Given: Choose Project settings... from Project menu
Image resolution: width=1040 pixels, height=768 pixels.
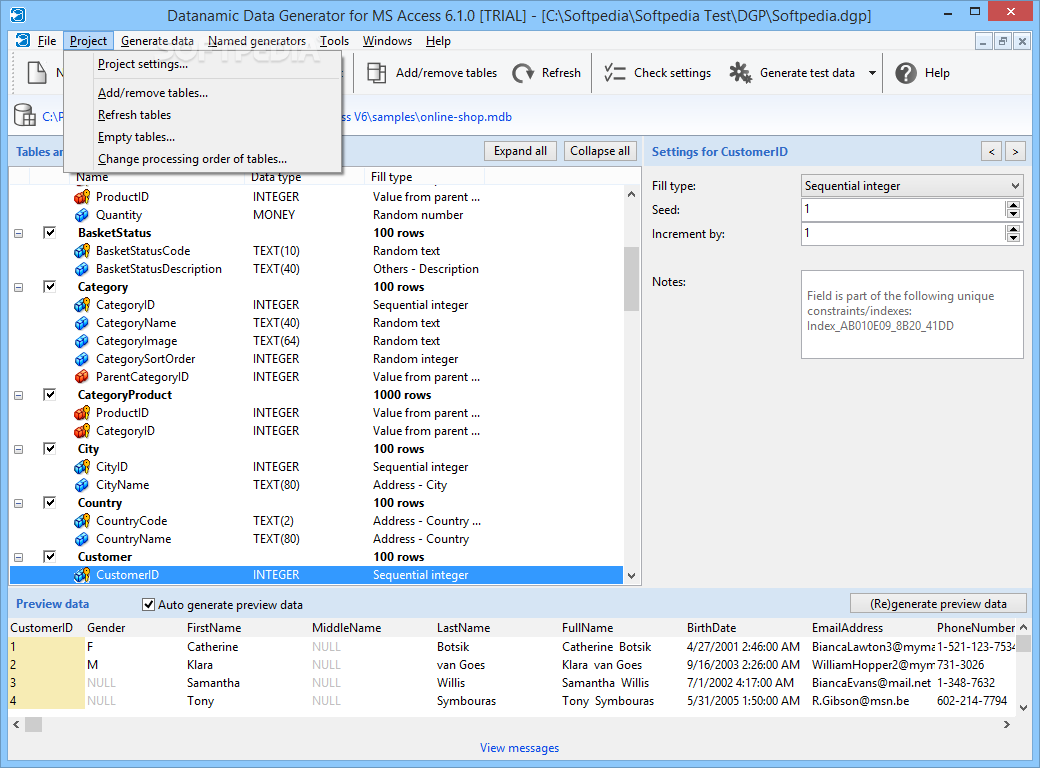Looking at the screenshot, I should point(143,64).
